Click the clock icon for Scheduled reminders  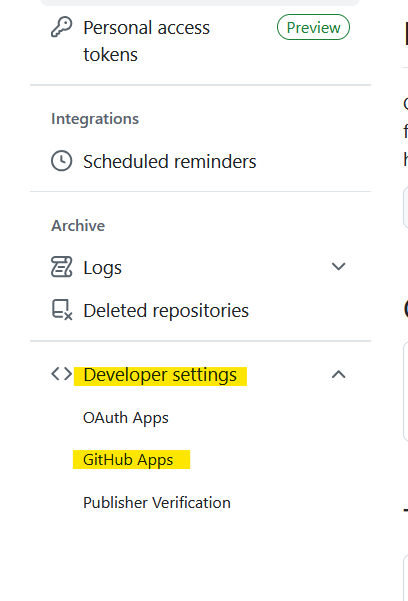61,161
